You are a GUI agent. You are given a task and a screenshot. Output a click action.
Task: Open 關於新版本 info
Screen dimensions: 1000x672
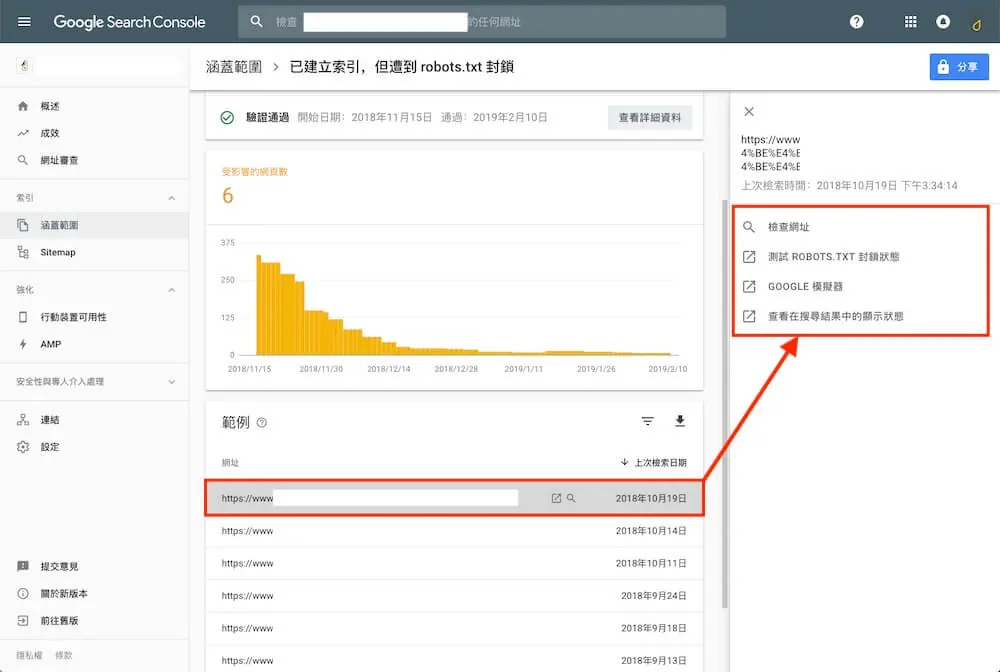94,594
